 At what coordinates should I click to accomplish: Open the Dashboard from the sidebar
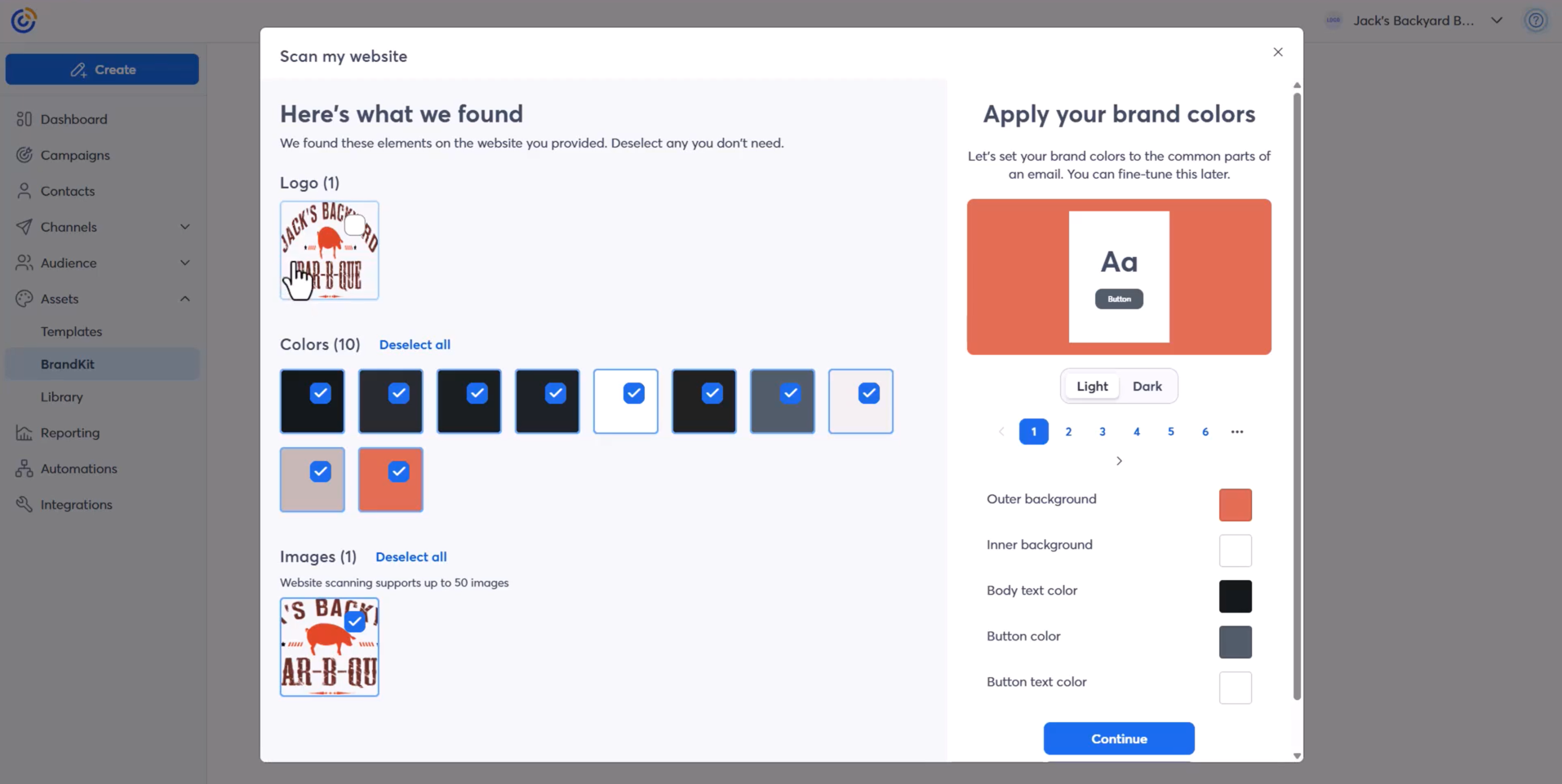[x=73, y=118]
